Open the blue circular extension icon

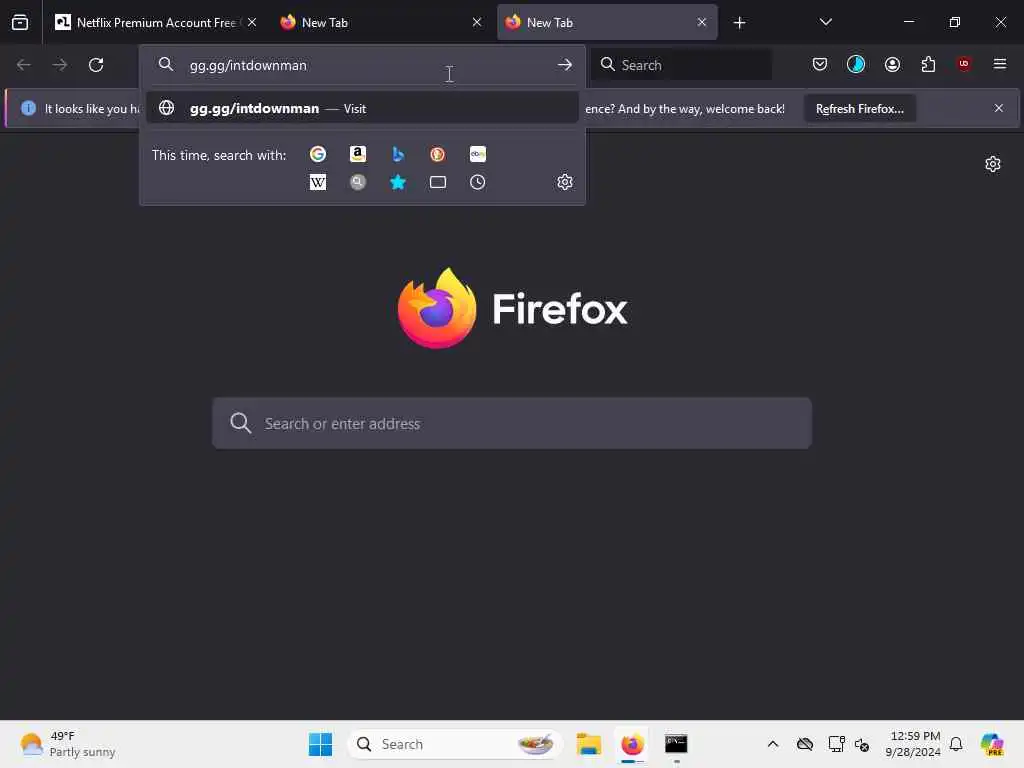(x=856, y=64)
